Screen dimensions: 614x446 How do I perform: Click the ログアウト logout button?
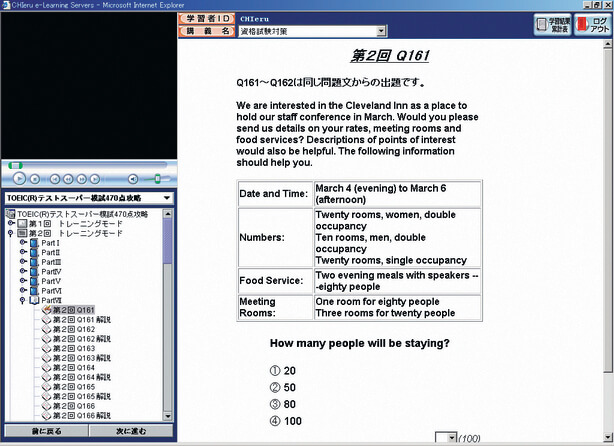point(594,25)
